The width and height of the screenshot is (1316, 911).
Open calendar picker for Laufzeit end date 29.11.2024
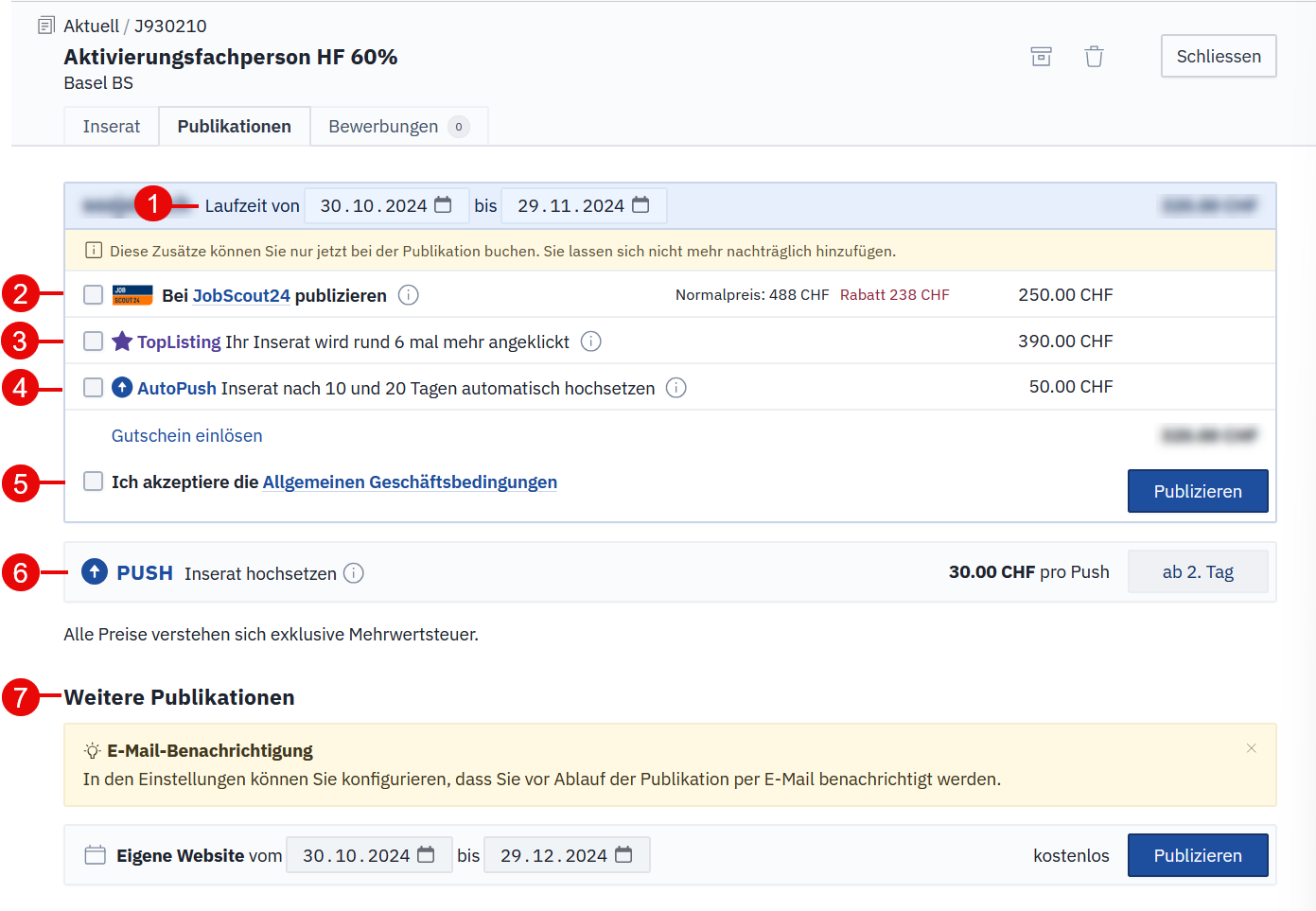(640, 205)
